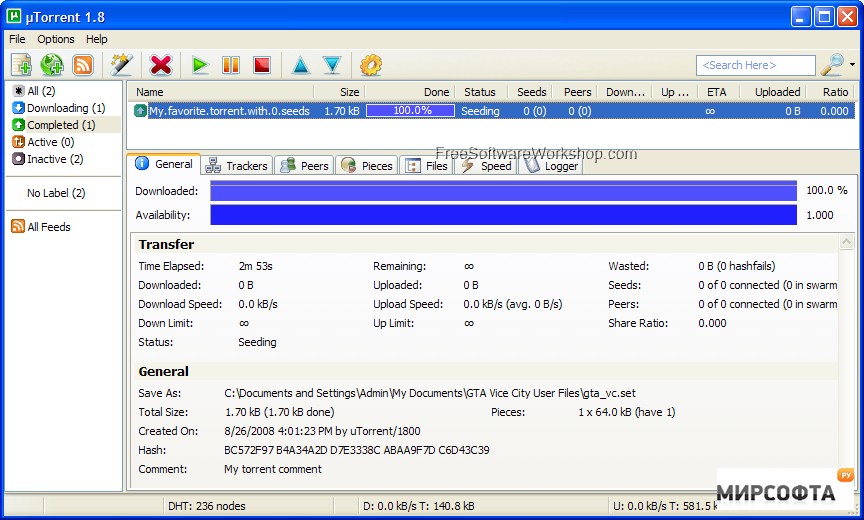The width and height of the screenshot is (864, 520).
Task: Select My.favorite.torrent.with.0.seeds row
Action: (492, 111)
